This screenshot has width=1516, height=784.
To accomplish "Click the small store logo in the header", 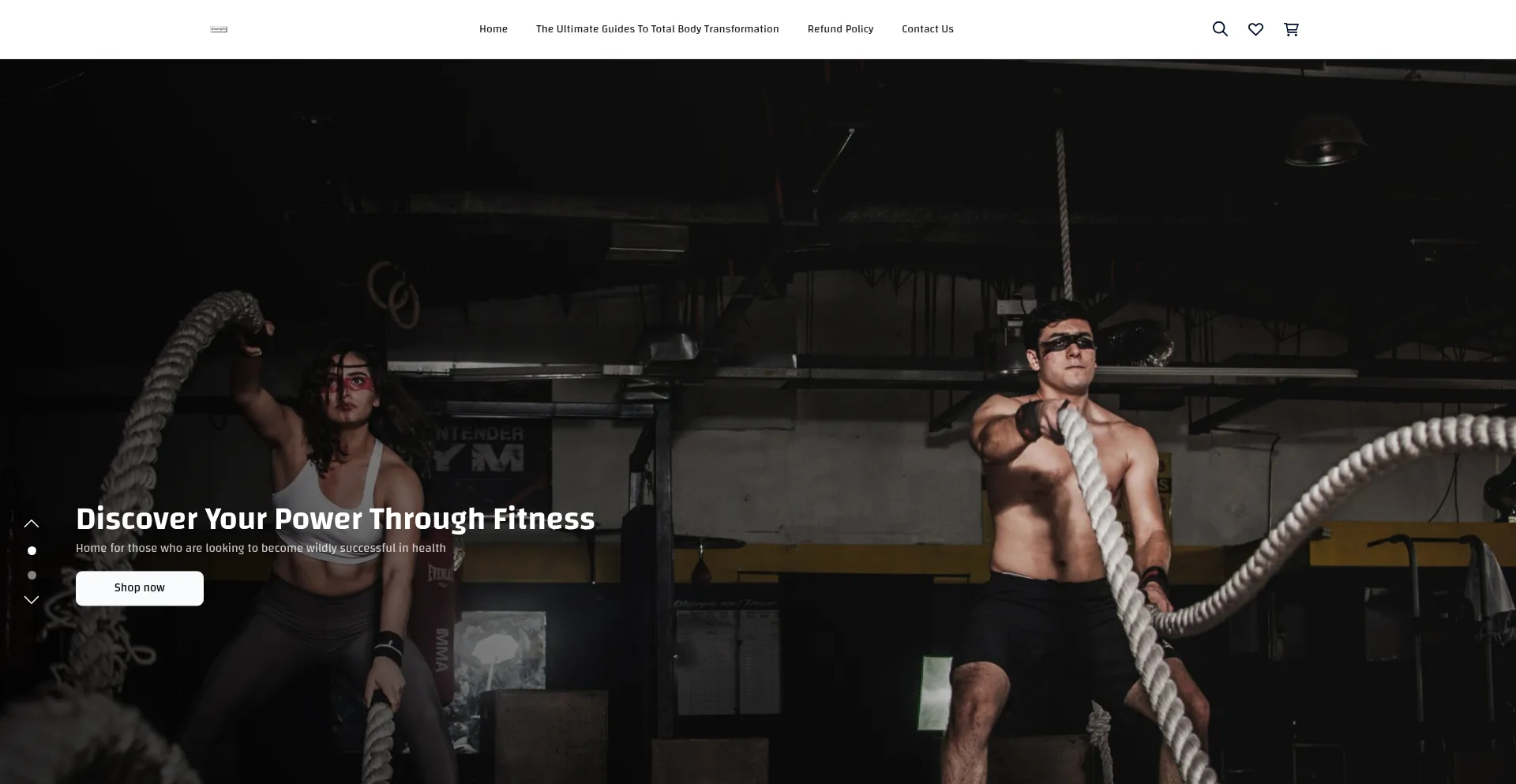I will tap(219, 29).
